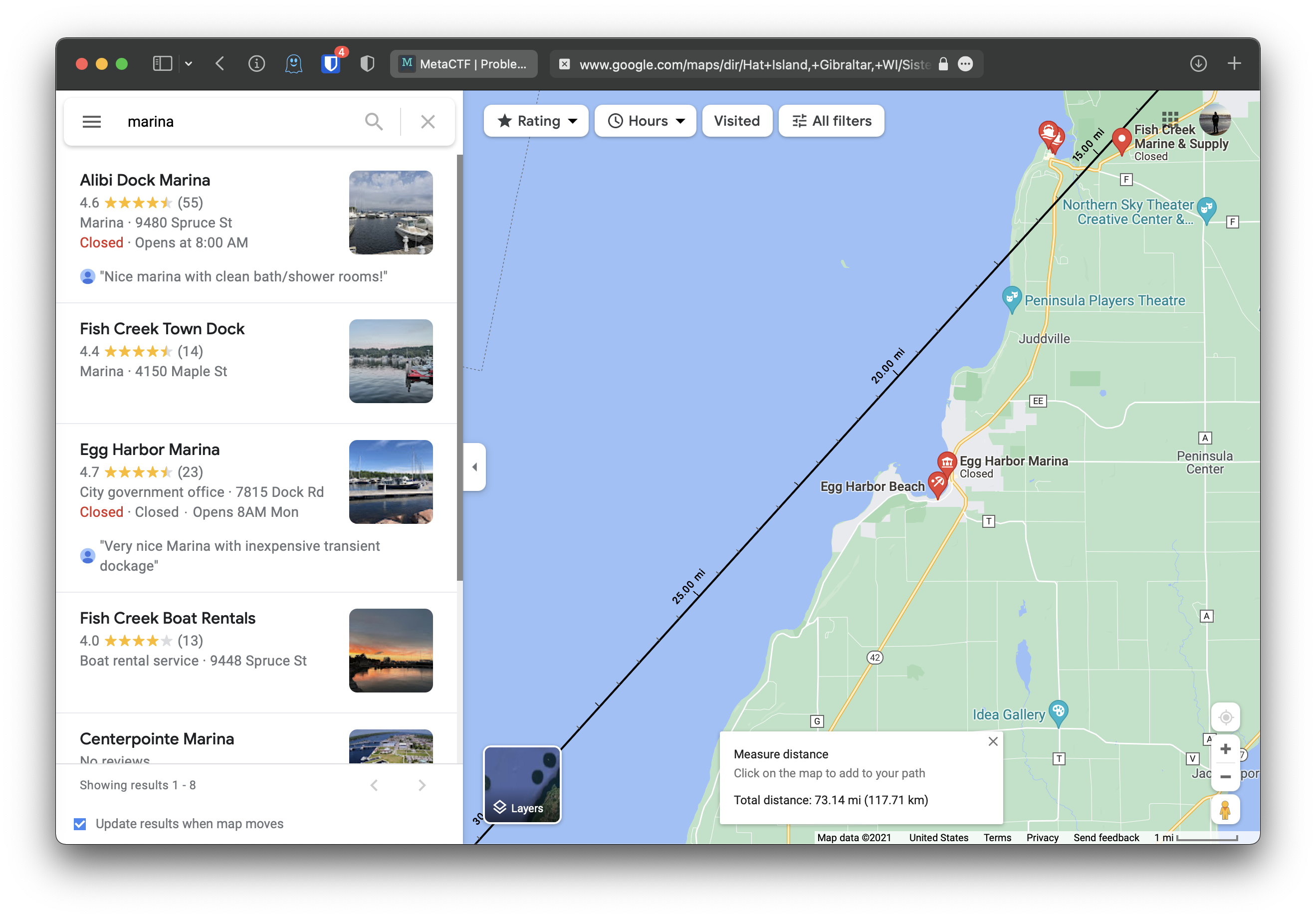Screen dimensions: 1316x918
Task: Open Fish Creek Boat Rentals sunset photo
Action: [391, 650]
